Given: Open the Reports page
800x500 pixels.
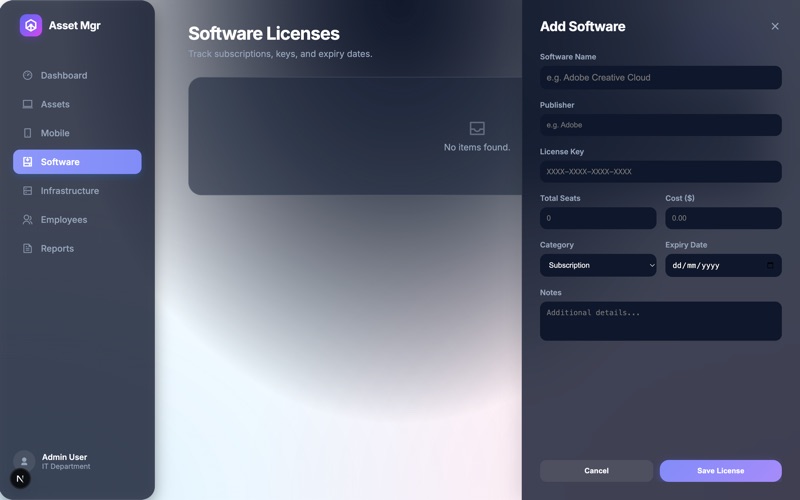Looking at the screenshot, I should 77,248.
